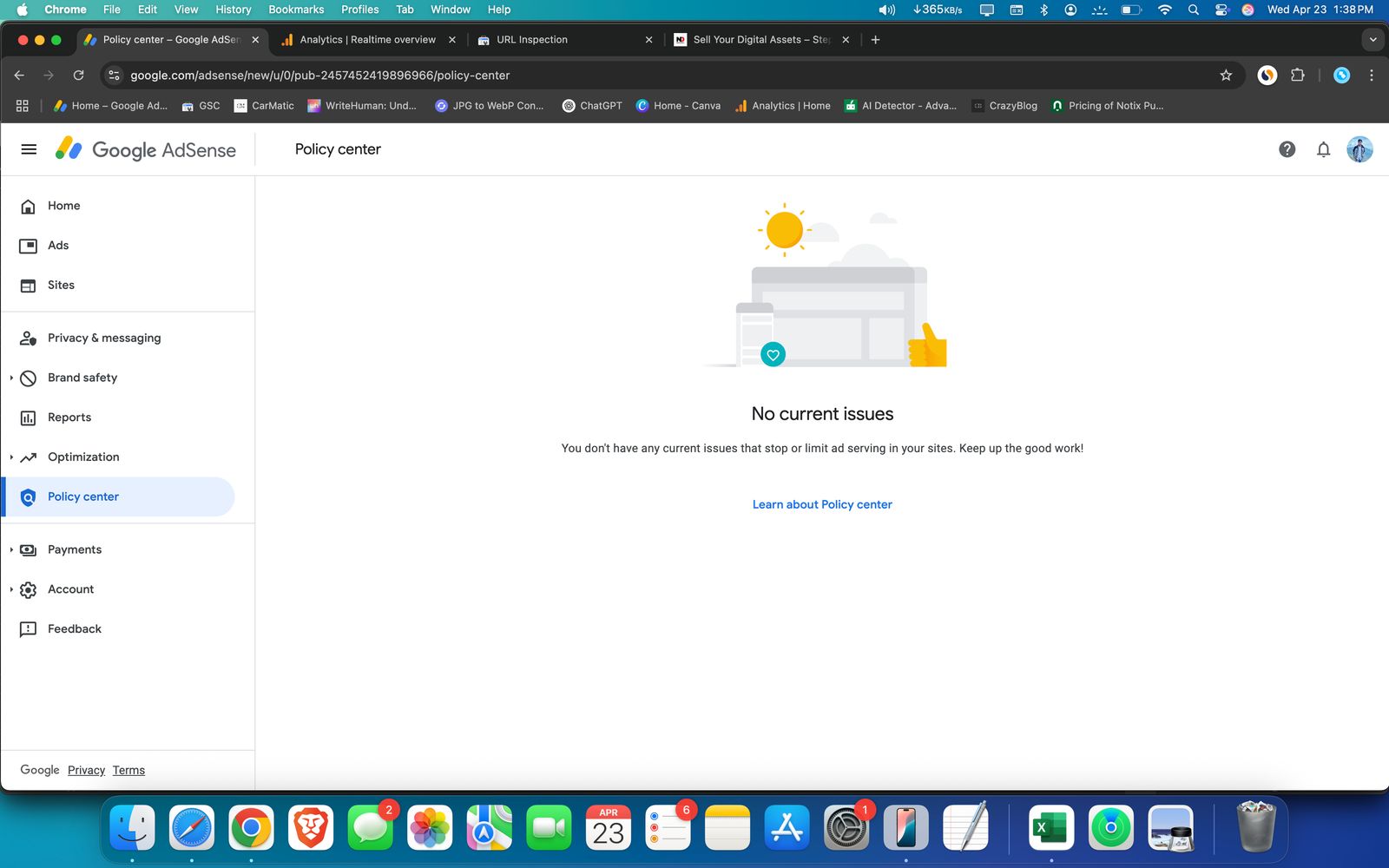Click the Optimization trend icon

click(28, 457)
